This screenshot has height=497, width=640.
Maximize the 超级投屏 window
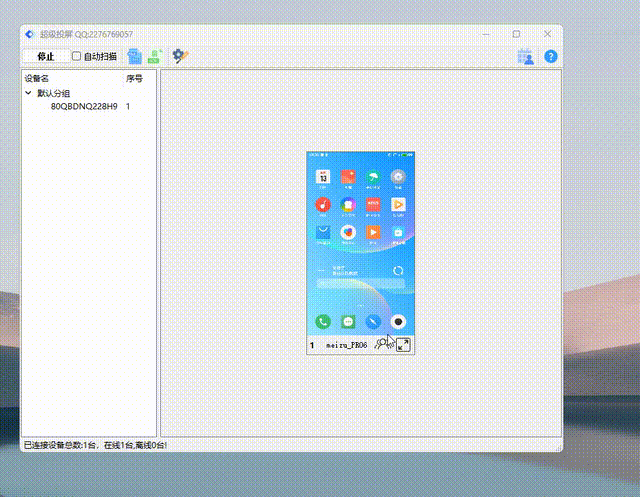point(516,34)
